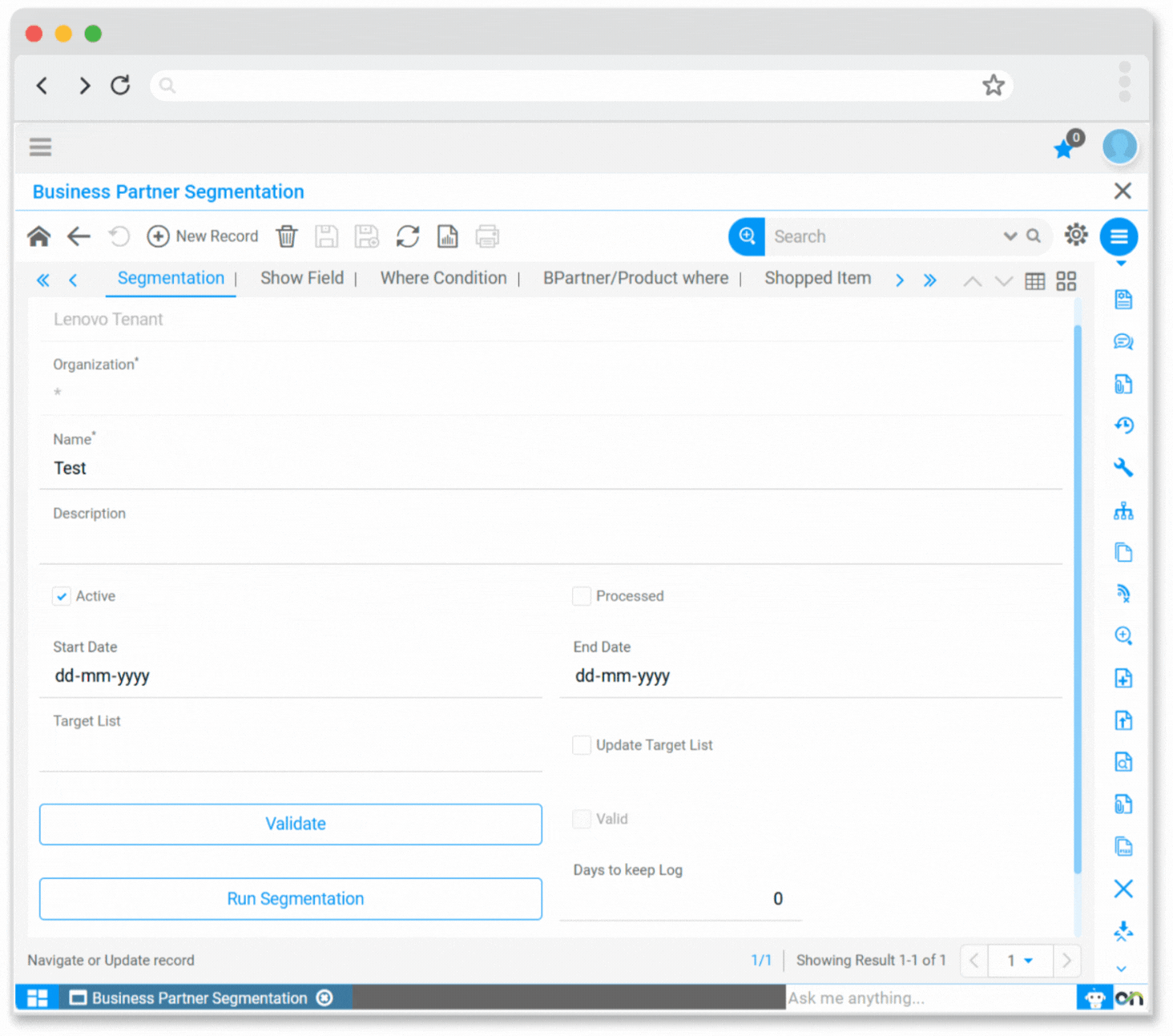
Task: Open the Shopped Item tab
Action: click(816, 278)
